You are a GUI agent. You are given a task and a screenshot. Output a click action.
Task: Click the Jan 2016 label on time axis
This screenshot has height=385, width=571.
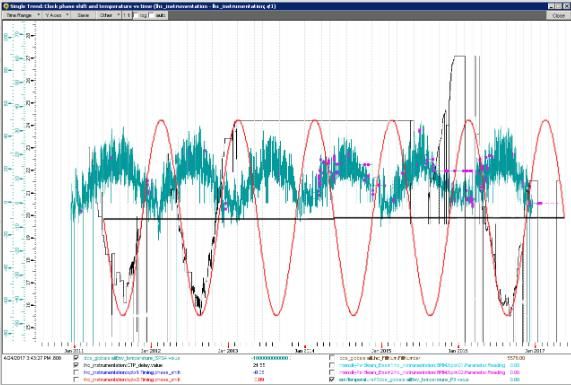(458, 351)
